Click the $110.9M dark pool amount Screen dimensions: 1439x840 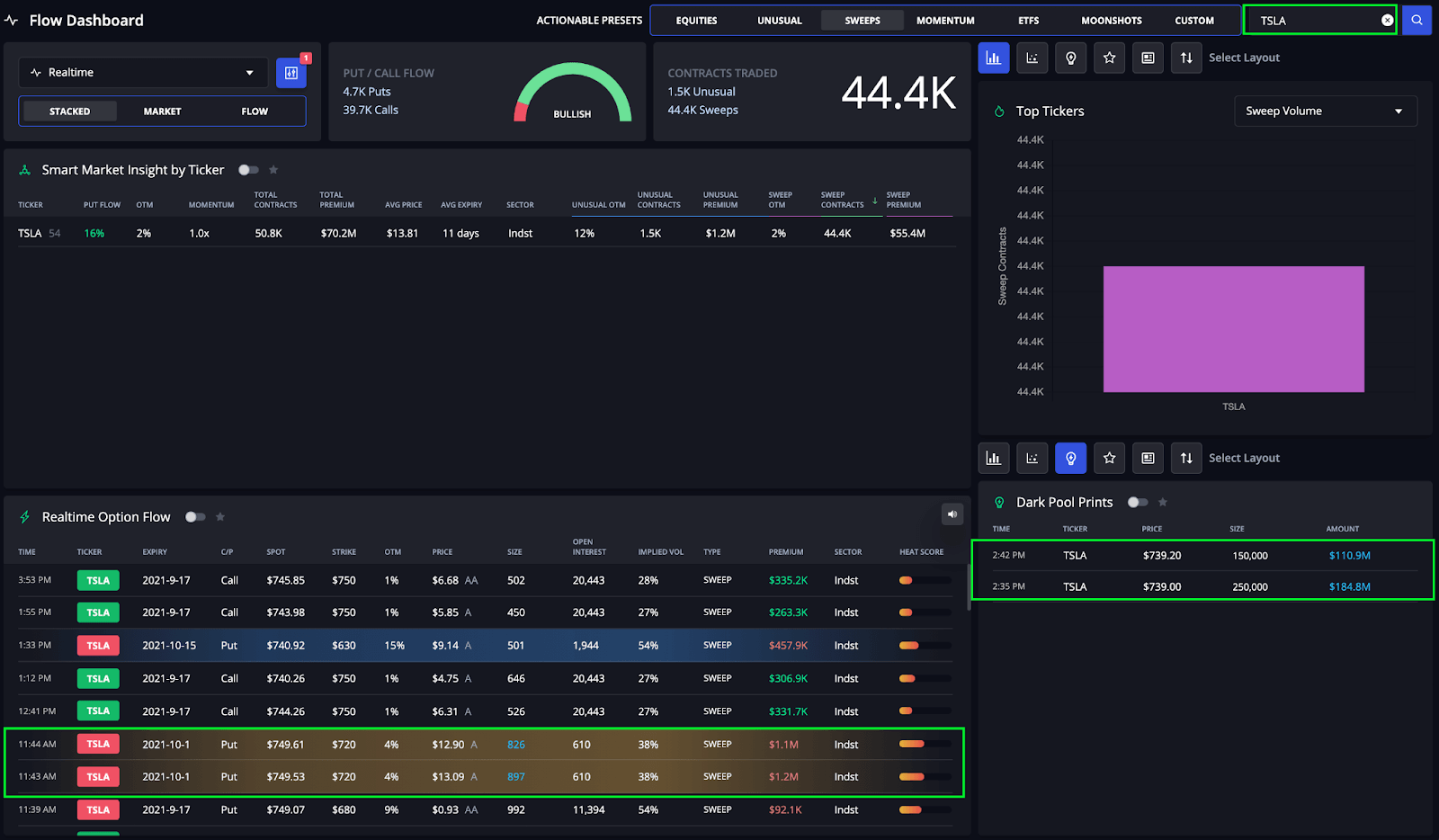point(1350,556)
